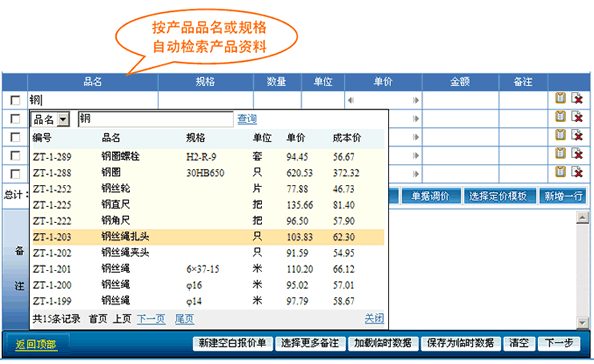
Task: Click the clipboard icon in the second row
Action: coord(560,116)
